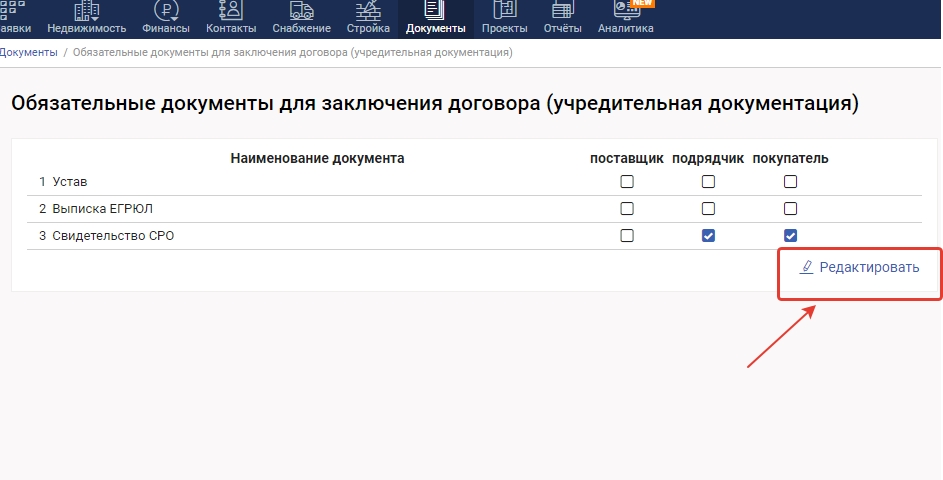The height and width of the screenshot is (480, 943).
Task: Check поставщик box for Устав
Action: click(x=627, y=182)
